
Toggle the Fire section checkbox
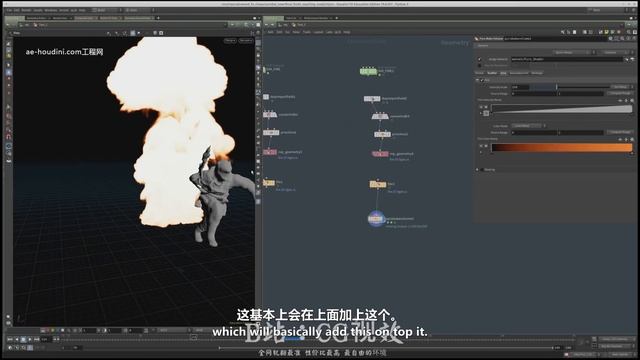[482, 80]
